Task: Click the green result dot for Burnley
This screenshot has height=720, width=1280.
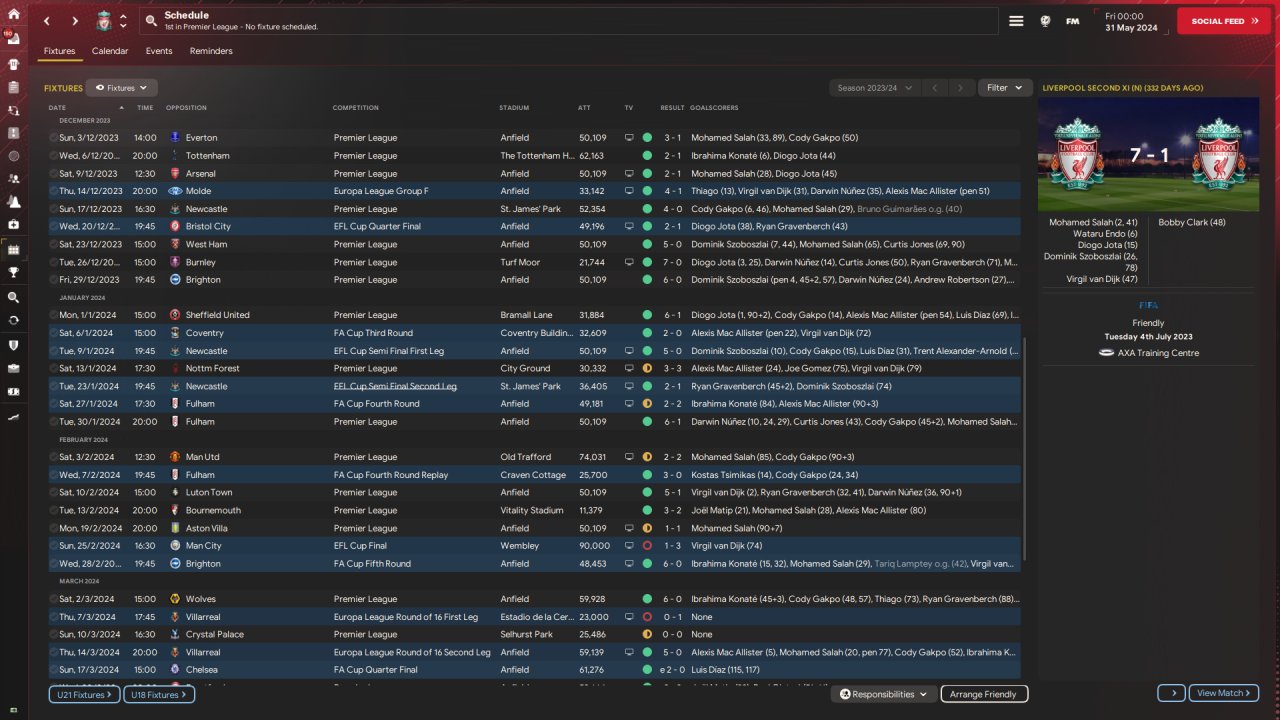Action: pos(647,262)
